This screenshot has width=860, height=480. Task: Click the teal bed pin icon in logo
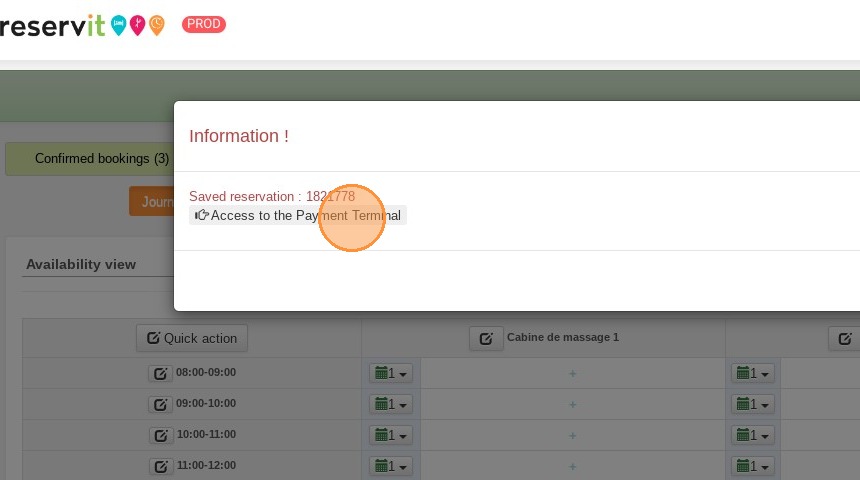coord(118,25)
